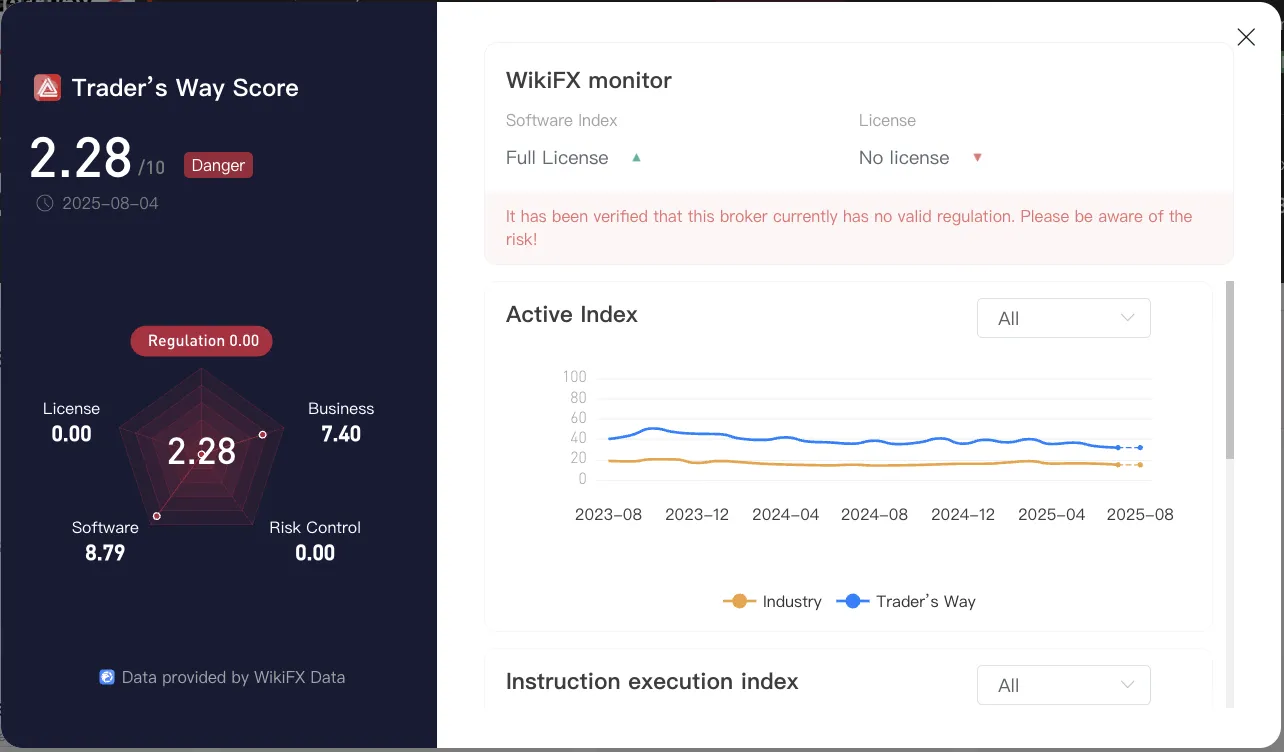Click the License 0.00 radar label
1284x752 pixels.
pyautogui.click(x=71, y=422)
